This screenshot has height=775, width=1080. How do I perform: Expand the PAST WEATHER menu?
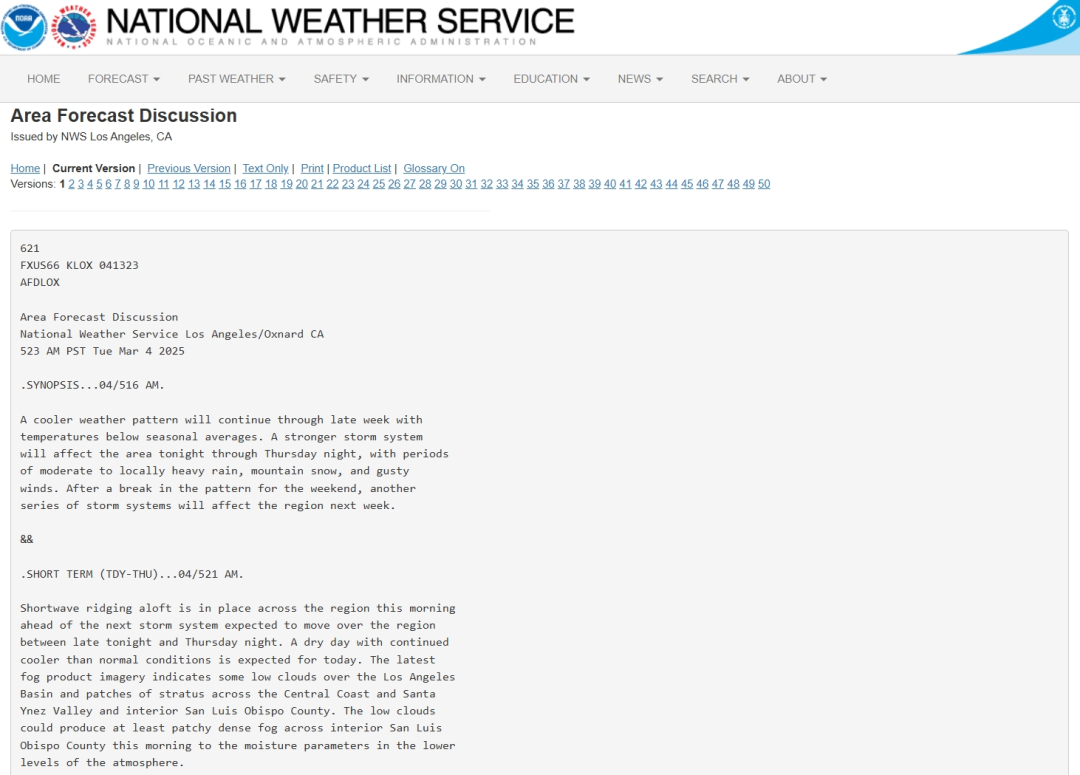coord(237,79)
